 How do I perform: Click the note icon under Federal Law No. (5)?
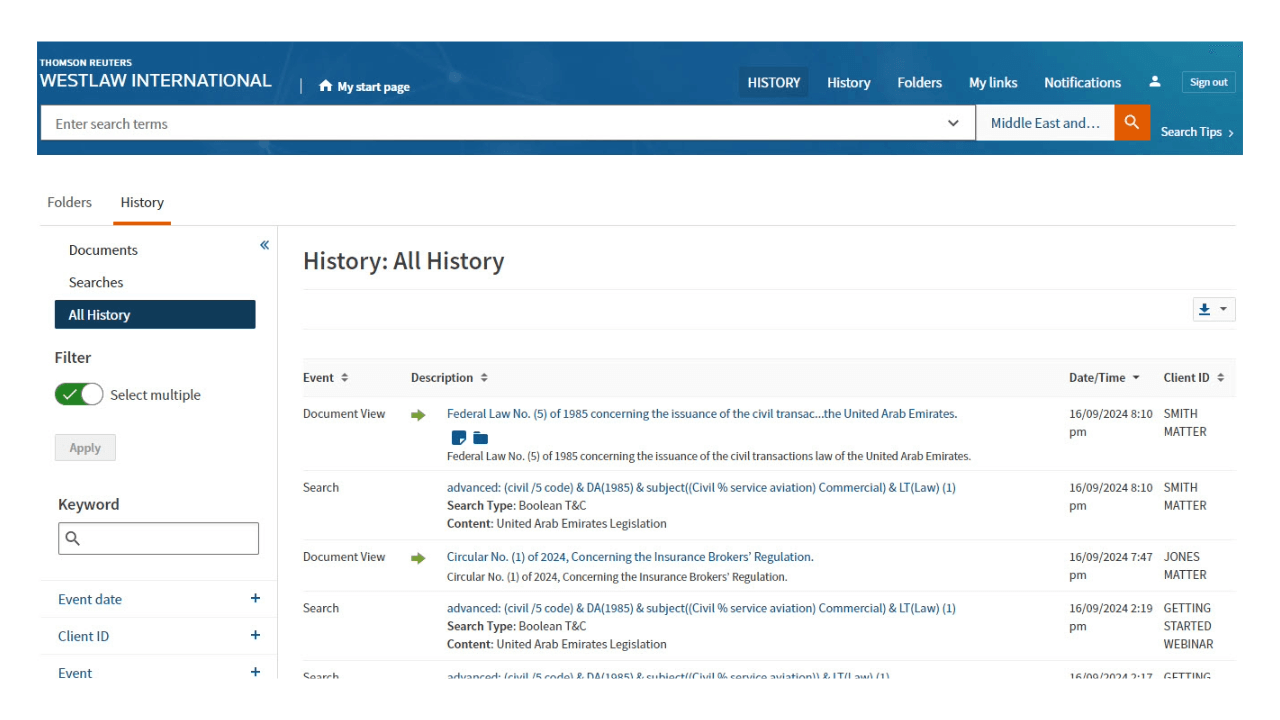click(459, 437)
